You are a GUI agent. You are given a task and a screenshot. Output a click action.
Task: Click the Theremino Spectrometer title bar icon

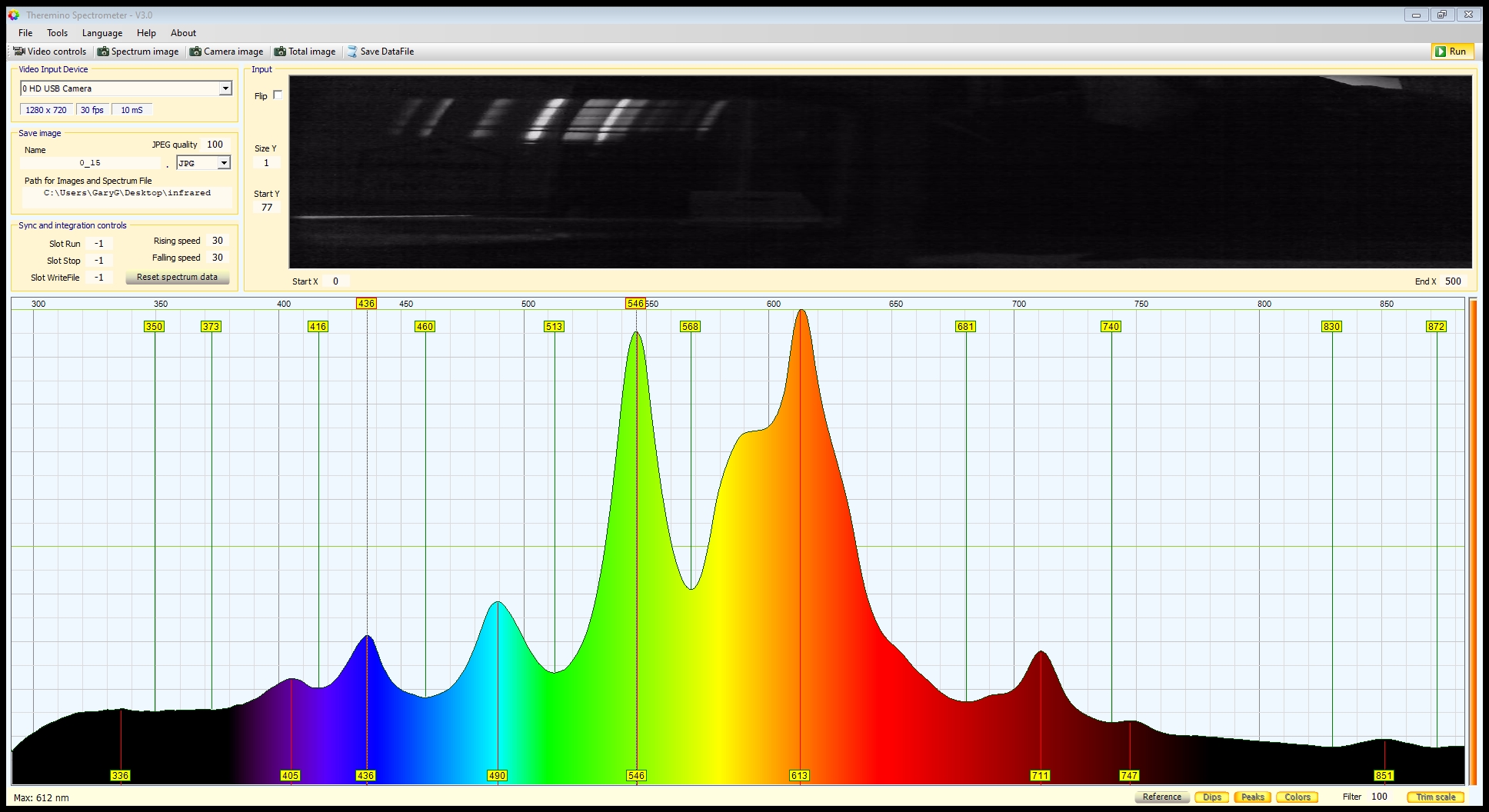[x=14, y=15]
